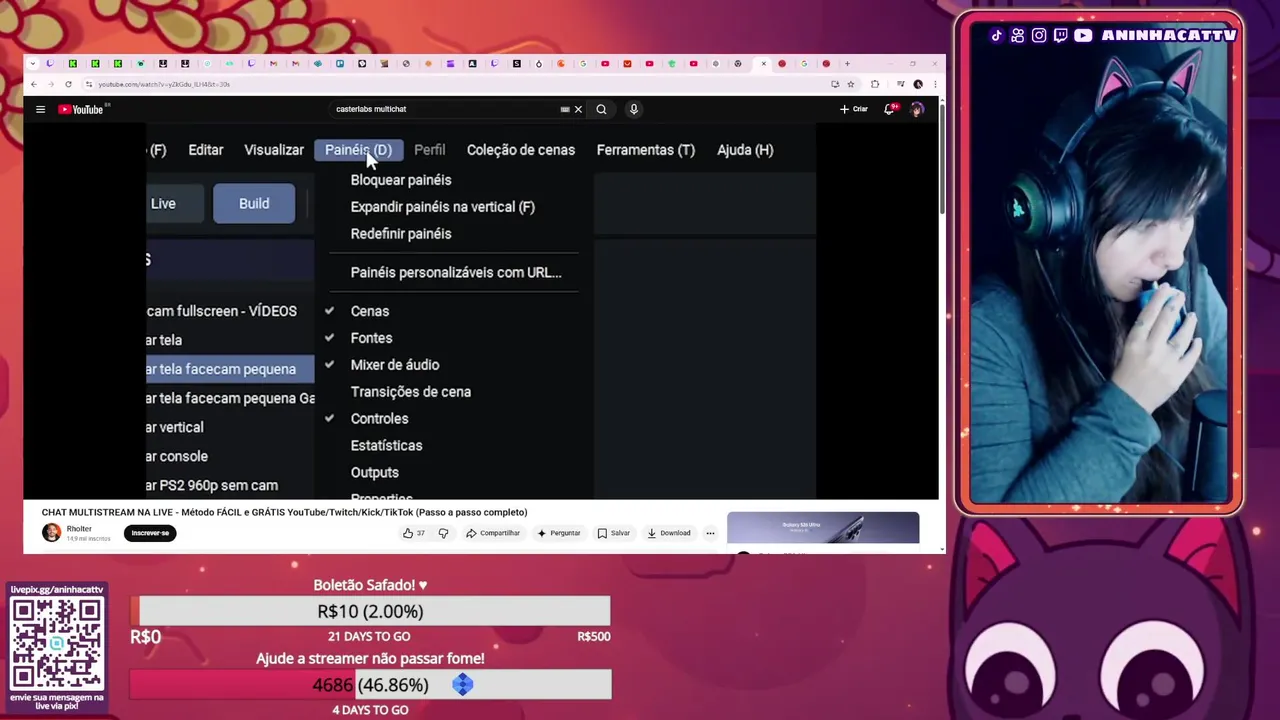
Task: Bookmark this page with star icon
Action: click(851, 84)
